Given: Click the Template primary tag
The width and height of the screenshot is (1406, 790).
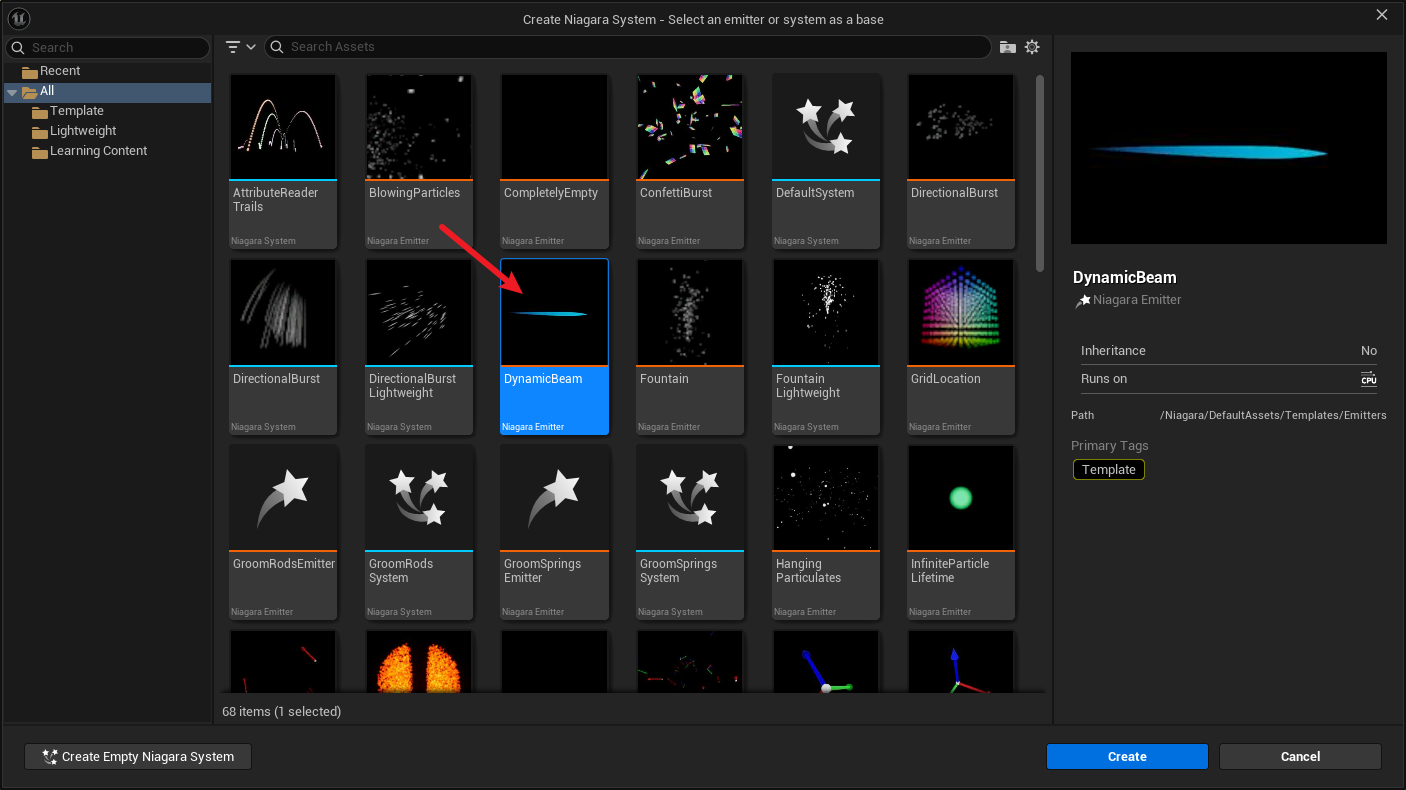Looking at the screenshot, I should coord(1108,470).
